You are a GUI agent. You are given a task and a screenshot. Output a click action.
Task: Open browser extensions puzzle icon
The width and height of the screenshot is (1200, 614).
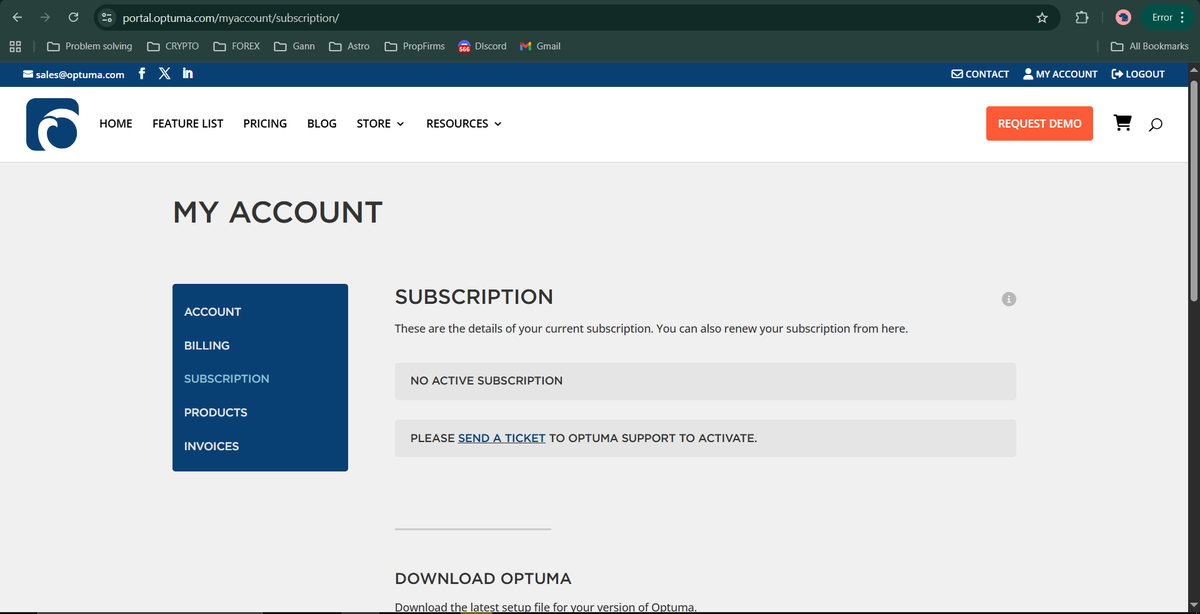1081,17
